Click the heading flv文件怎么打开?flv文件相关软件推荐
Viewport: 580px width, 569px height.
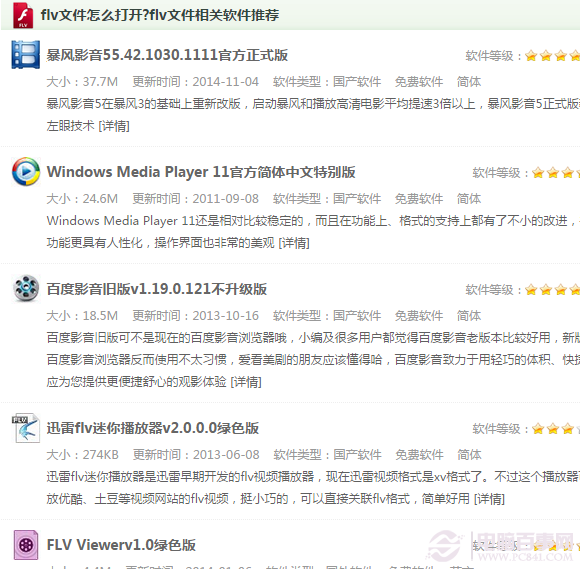[160, 16]
